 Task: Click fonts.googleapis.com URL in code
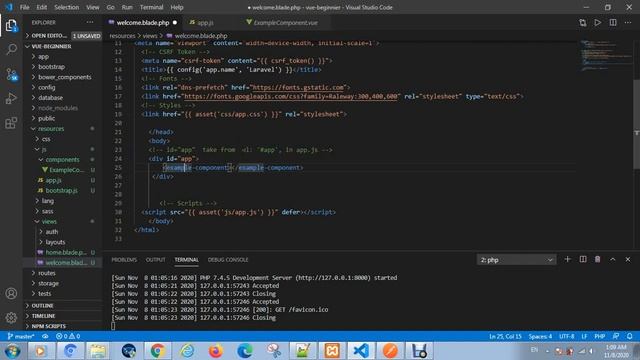pyautogui.click(x=291, y=96)
